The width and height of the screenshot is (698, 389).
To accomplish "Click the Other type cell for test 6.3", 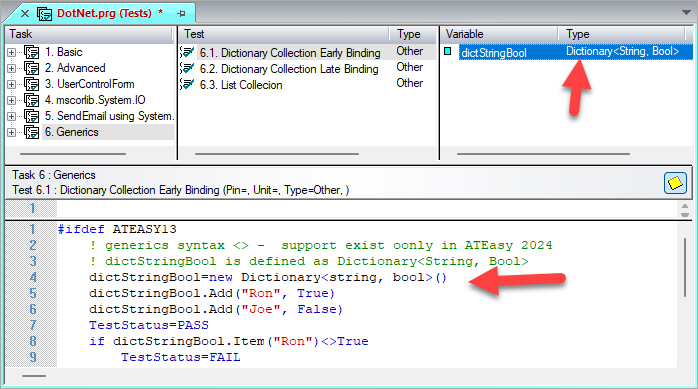I will pyautogui.click(x=410, y=83).
